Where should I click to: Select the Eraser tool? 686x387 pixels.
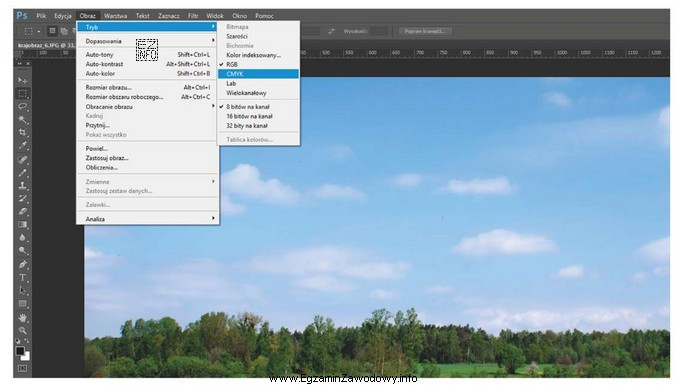coord(23,212)
